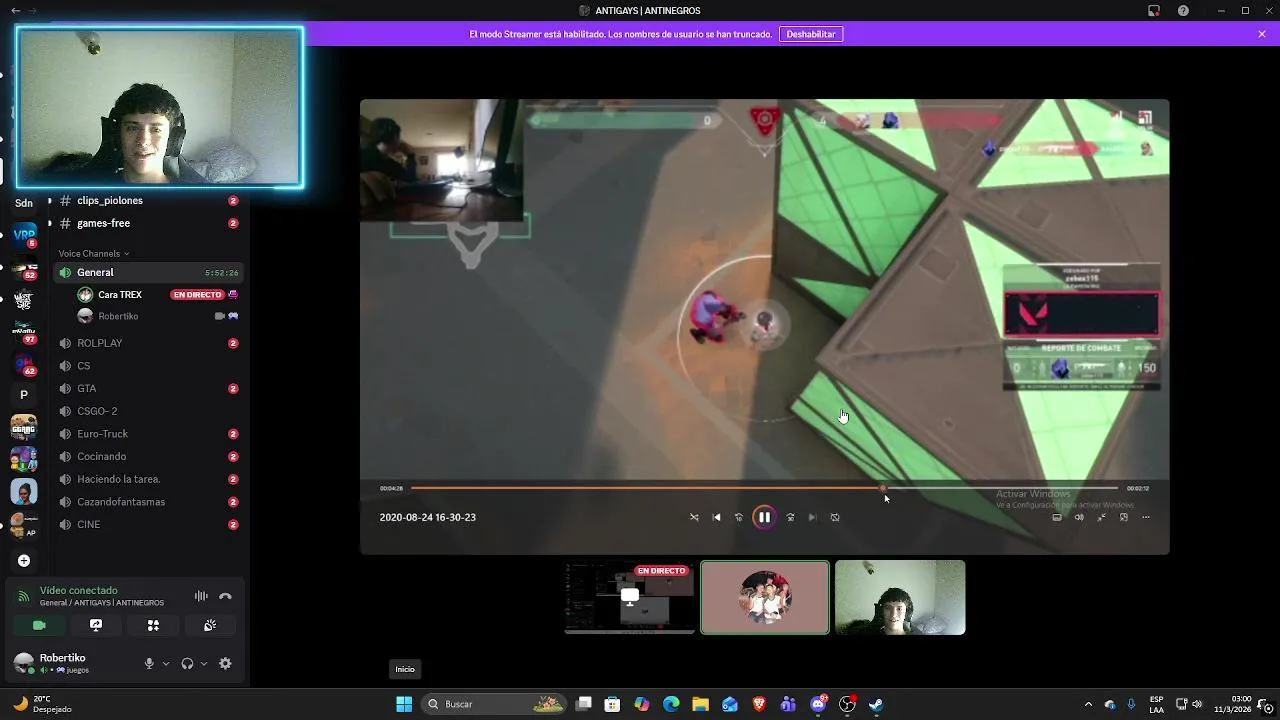1280x720 pixels.
Task: Open the subtitles/captions icon in player
Action: (1057, 517)
